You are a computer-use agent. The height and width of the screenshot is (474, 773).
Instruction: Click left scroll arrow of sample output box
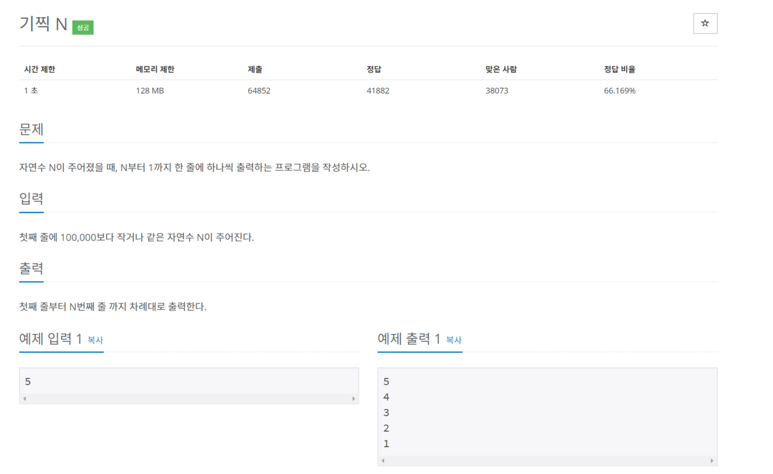click(383, 461)
